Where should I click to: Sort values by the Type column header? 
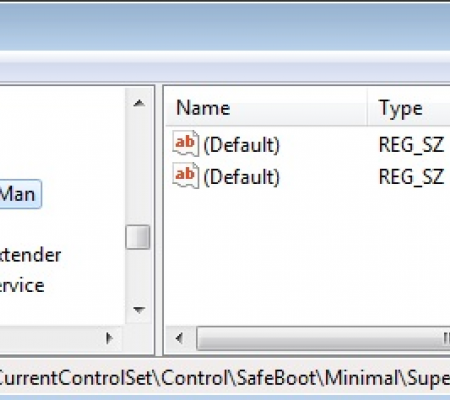coord(409,107)
